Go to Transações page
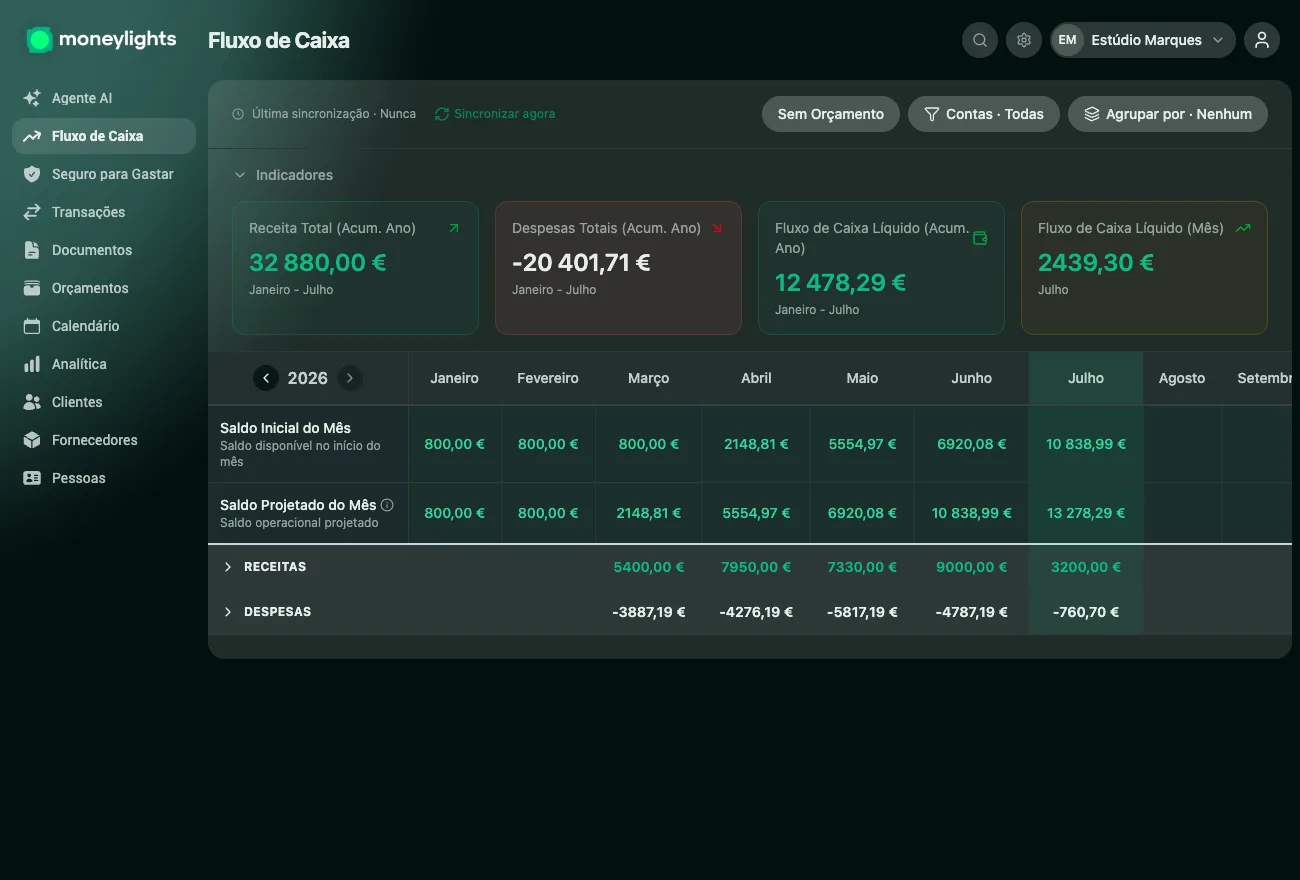This screenshot has height=880, width=1300. pos(104,212)
